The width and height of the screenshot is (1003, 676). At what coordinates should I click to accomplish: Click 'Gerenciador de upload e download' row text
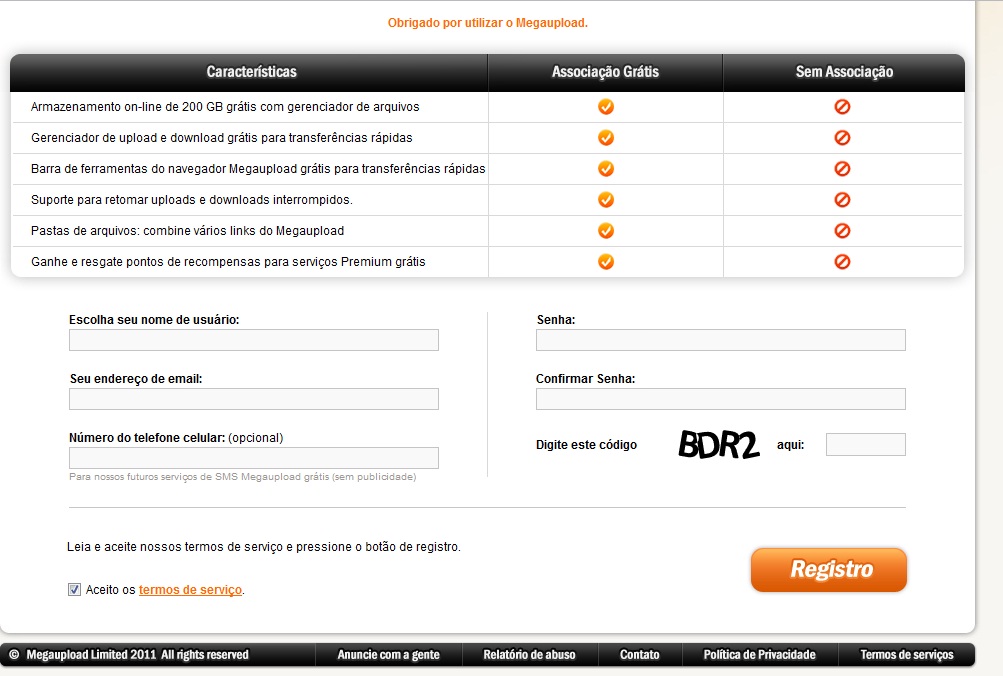[x=221, y=138]
